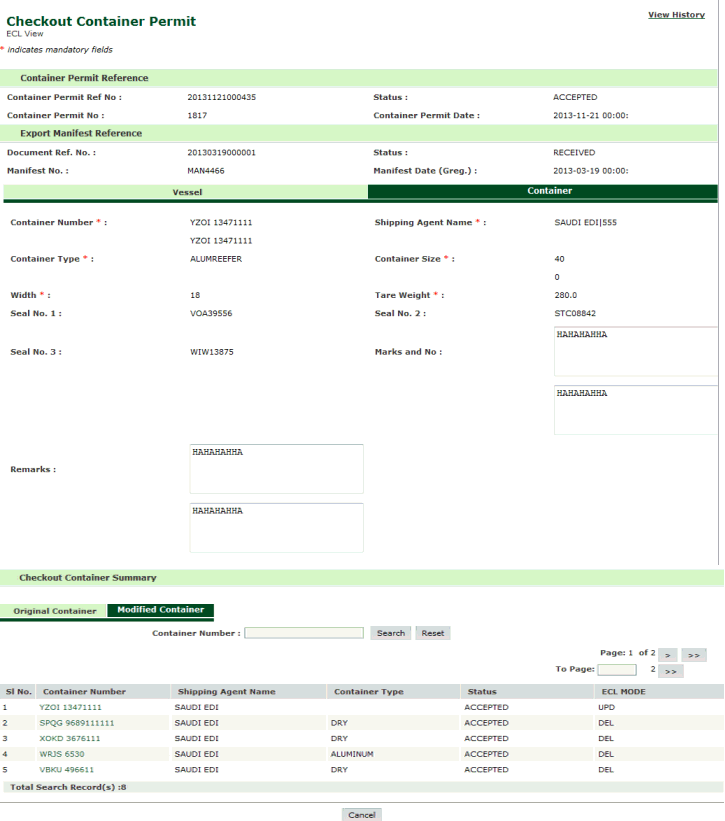
Task: Jump to last page with >> button
Action: coord(696,654)
